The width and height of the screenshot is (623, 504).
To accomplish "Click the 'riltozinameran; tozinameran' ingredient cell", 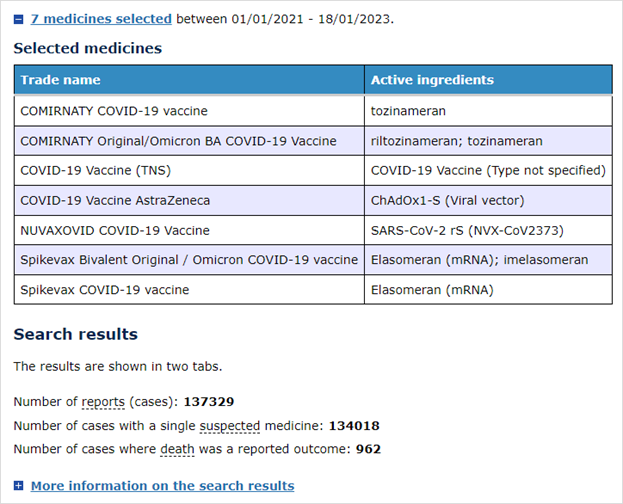I will (456, 141).
